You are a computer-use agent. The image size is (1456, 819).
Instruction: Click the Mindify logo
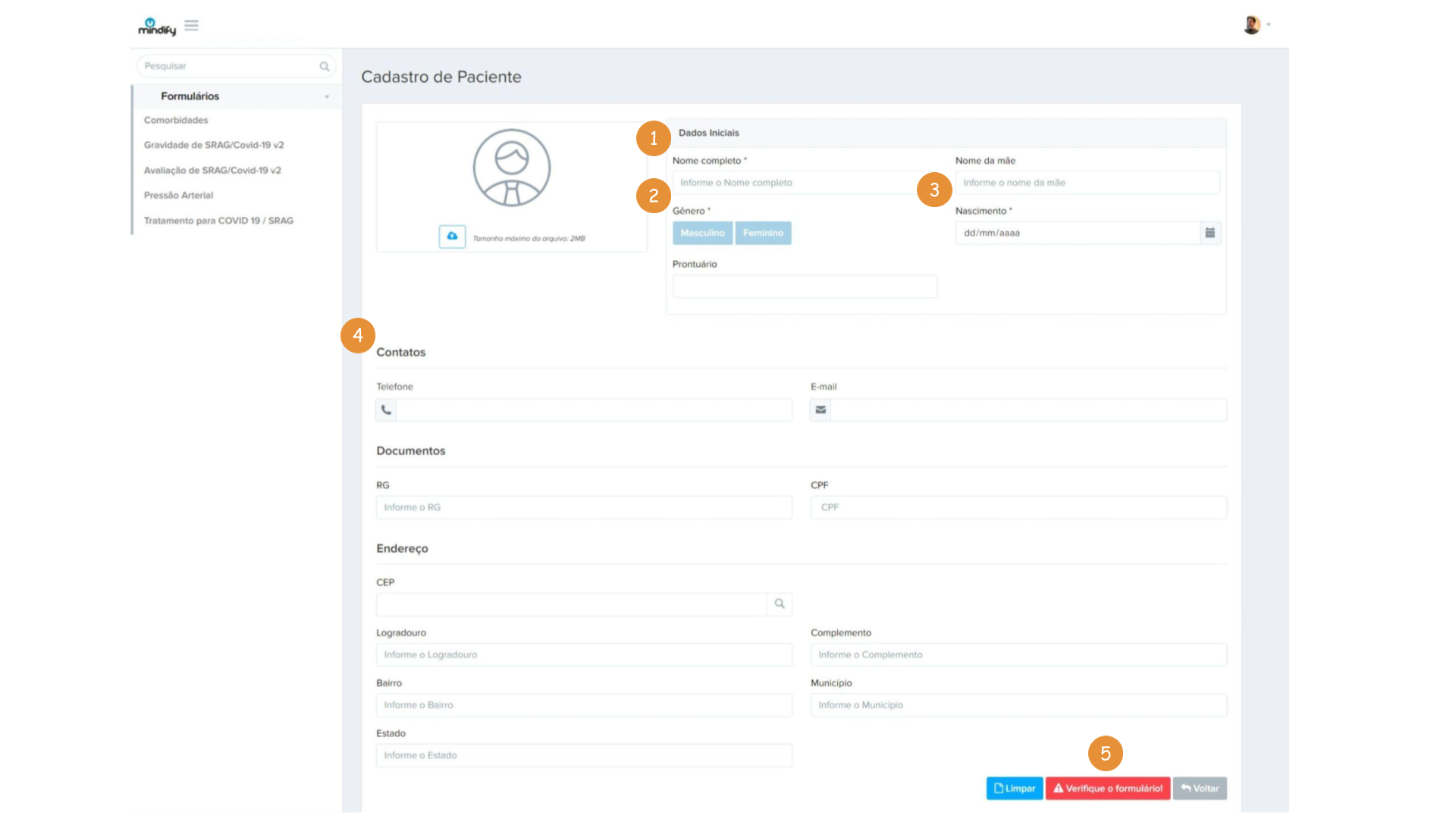click(157, 27)
